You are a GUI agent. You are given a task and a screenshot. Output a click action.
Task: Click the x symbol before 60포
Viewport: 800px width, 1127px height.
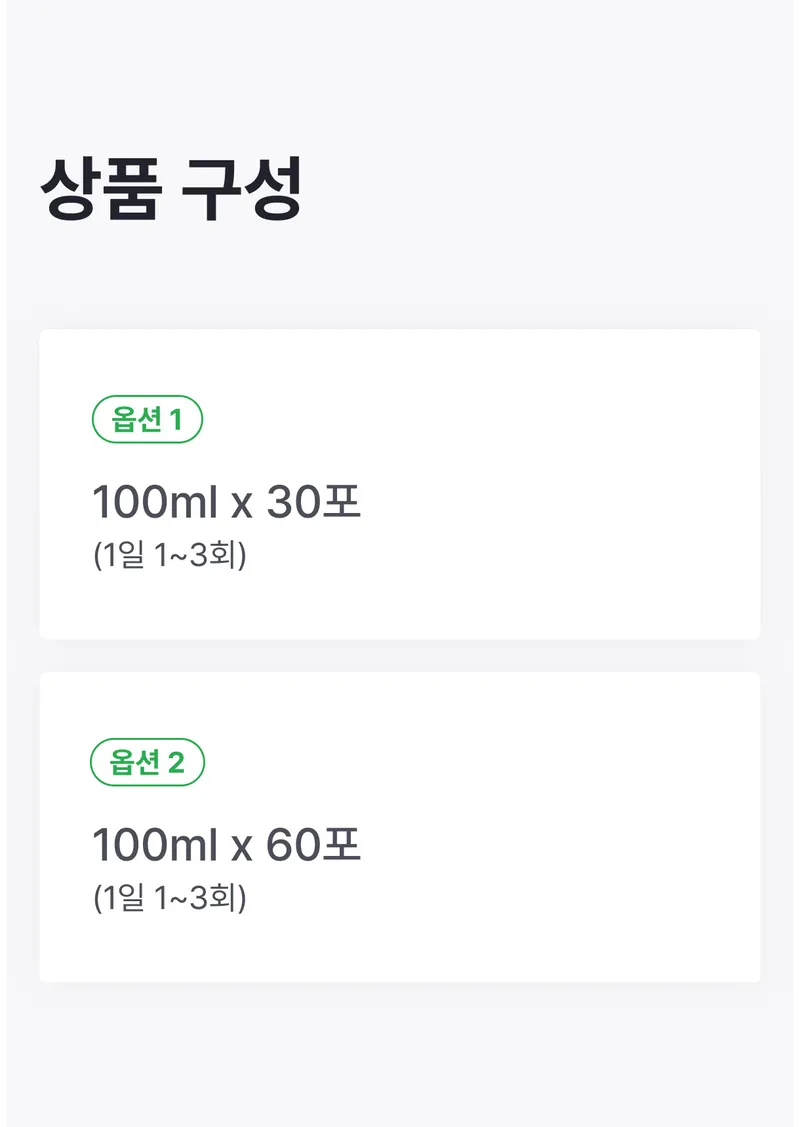tap(241, 848)
